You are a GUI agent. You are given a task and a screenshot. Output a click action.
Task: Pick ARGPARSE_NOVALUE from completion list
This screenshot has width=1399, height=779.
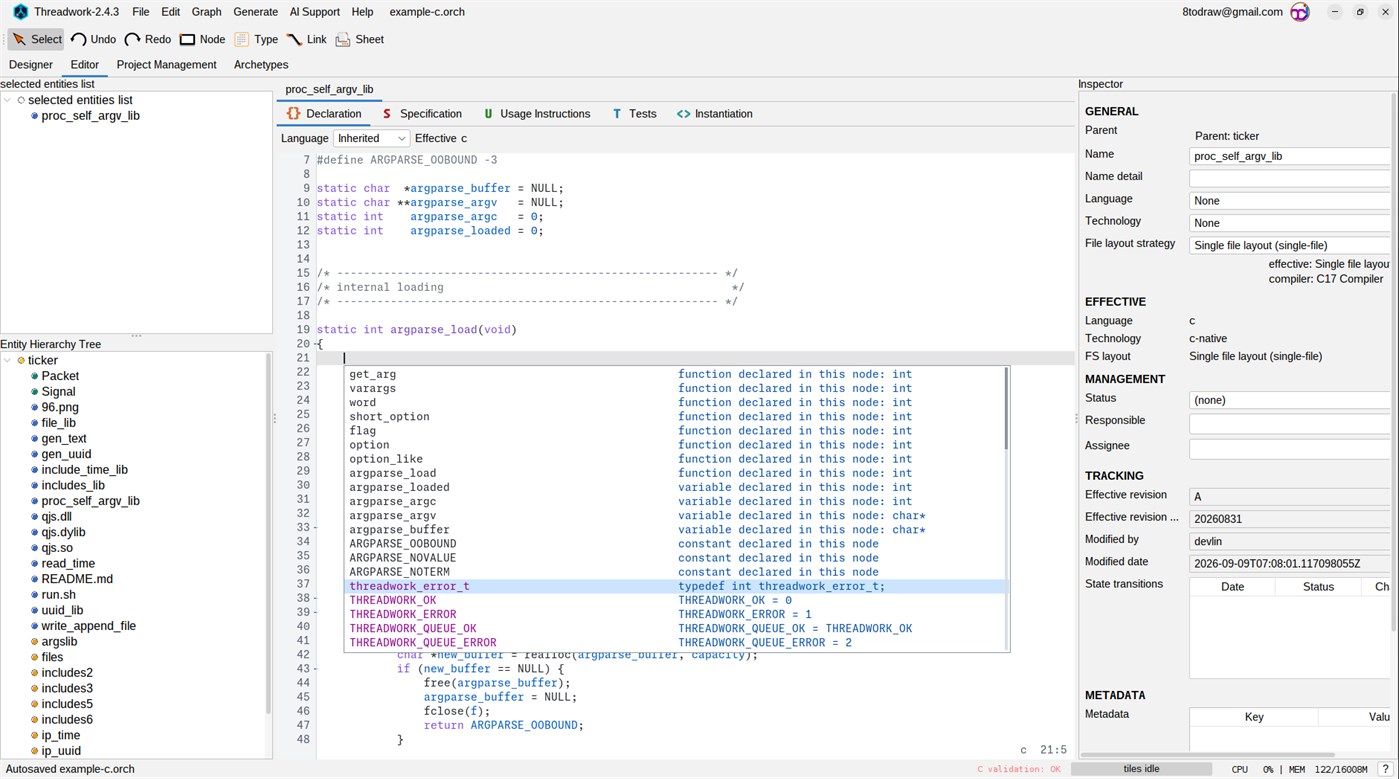coord(675,558)
